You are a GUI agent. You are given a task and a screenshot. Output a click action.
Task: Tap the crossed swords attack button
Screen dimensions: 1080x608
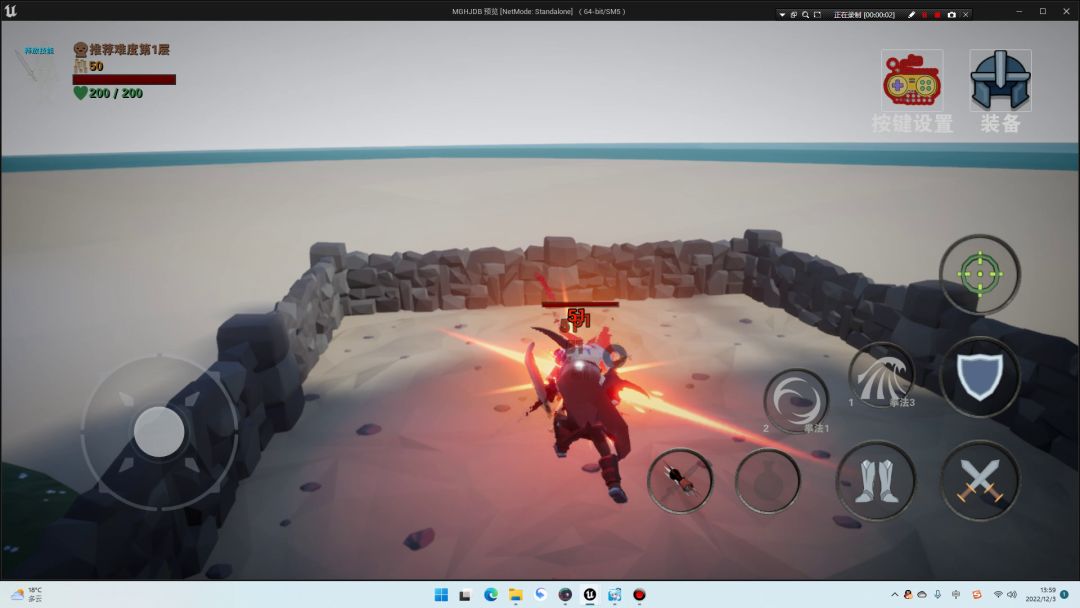979,481
